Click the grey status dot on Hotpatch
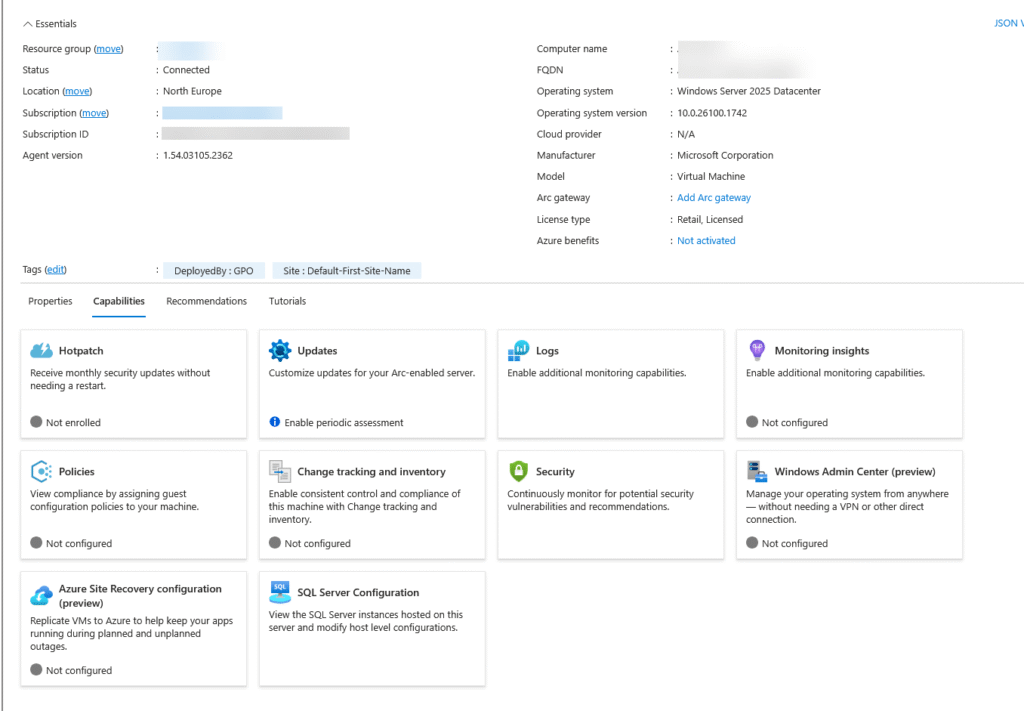The height and width of the screenshot is (711, 1024). (36, 422)
